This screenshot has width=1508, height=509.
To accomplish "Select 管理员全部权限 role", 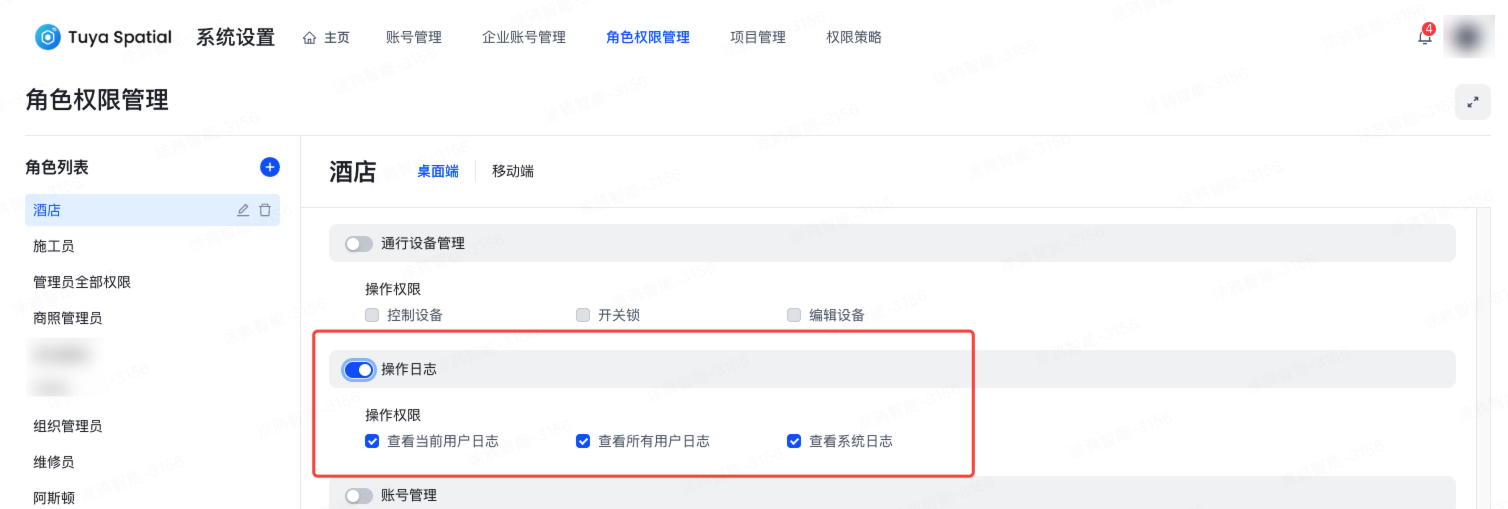I will (x=82, y=282).
